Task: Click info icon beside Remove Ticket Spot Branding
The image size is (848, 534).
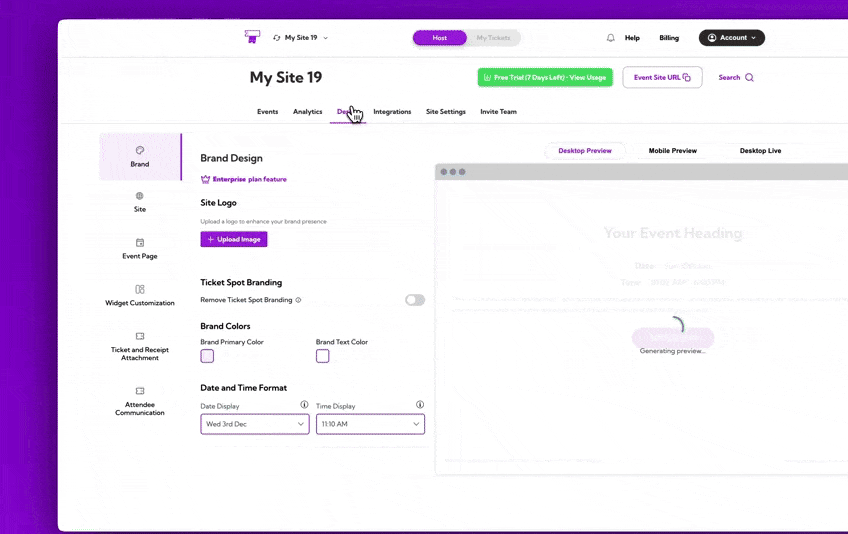Action: point(298,300)
